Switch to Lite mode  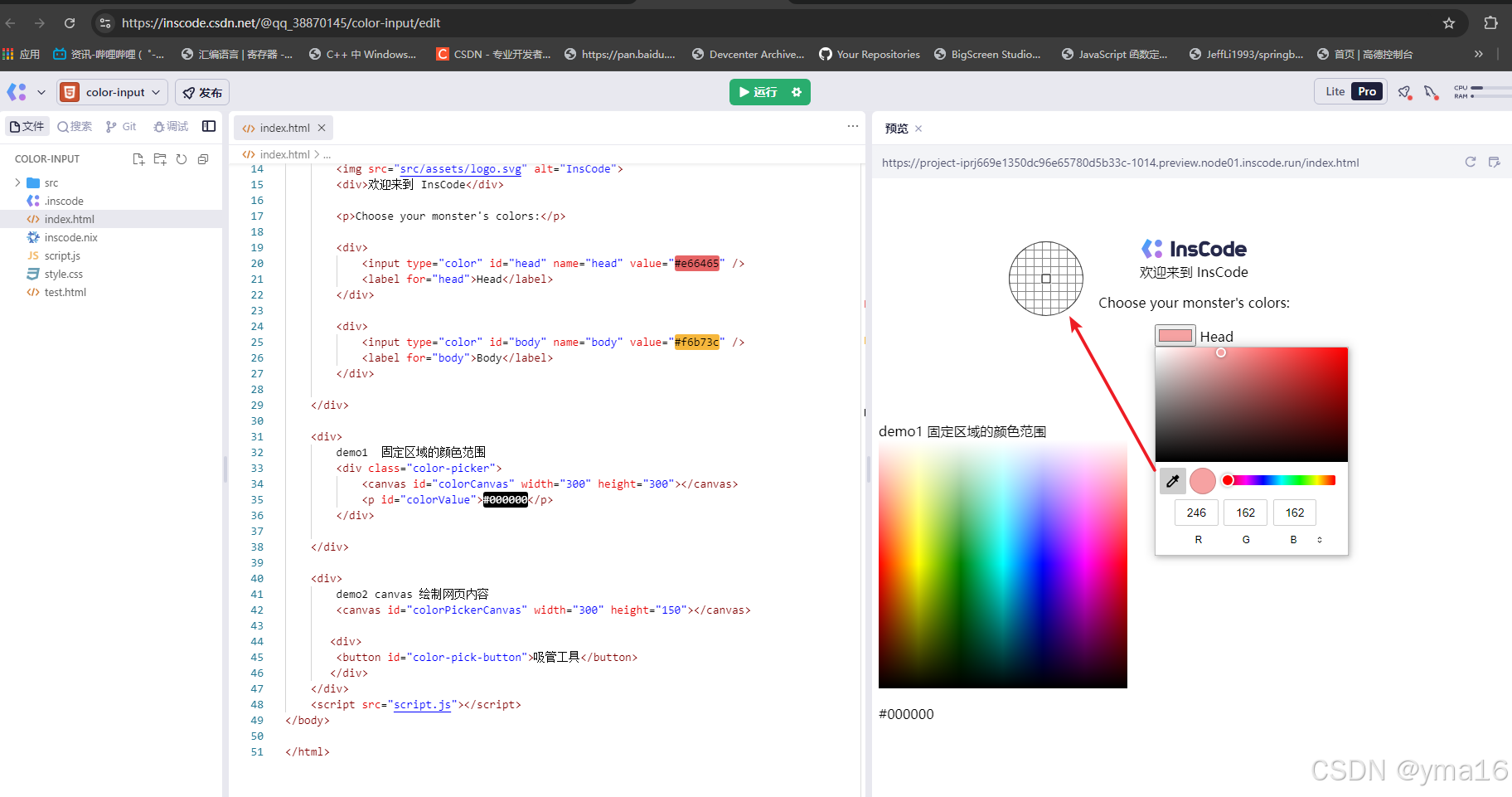pos(1335,91)
